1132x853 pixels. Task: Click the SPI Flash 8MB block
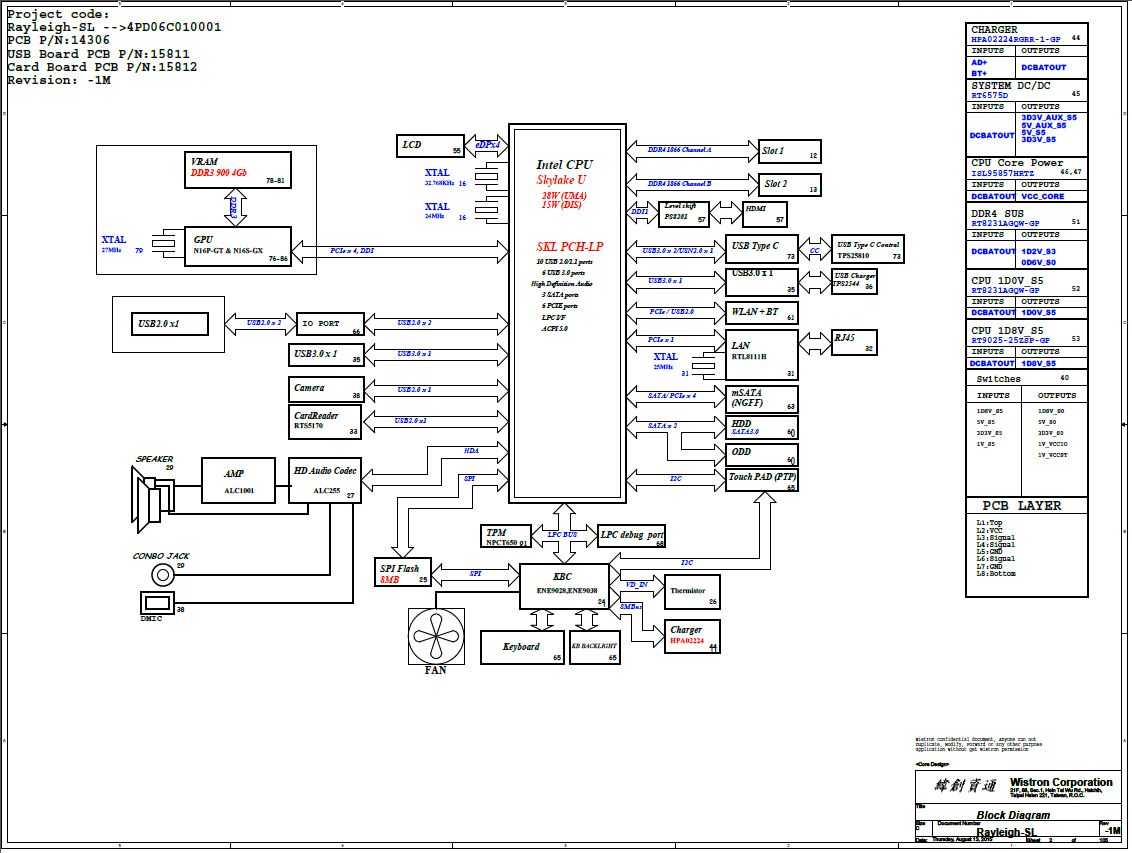(402, 572)
